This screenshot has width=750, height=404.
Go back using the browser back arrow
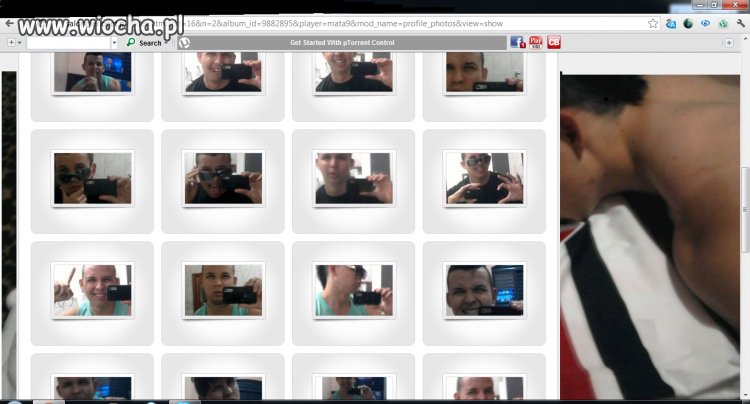[x=9, y=23]
